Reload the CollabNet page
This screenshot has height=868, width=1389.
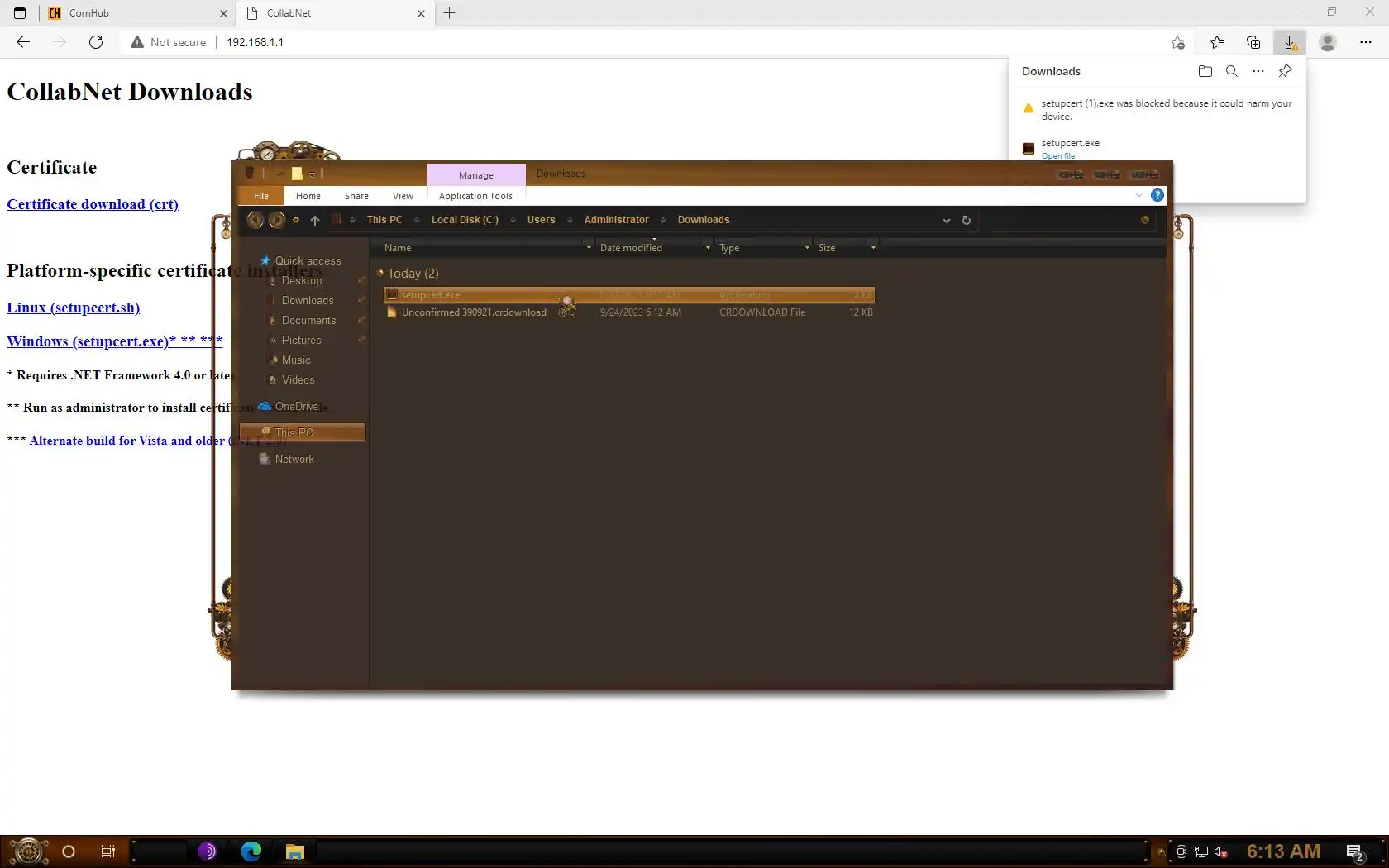[x=96, y=42]
